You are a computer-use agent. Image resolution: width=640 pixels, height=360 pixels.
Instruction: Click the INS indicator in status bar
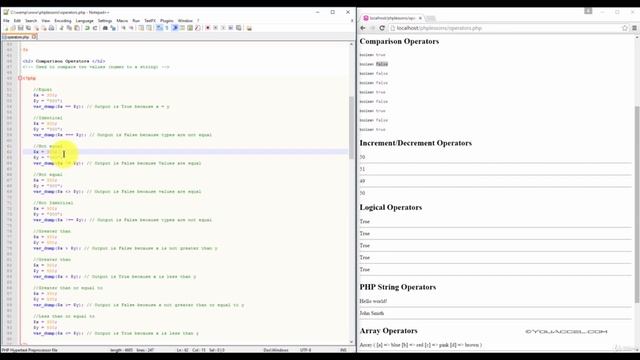coord(343,350)
